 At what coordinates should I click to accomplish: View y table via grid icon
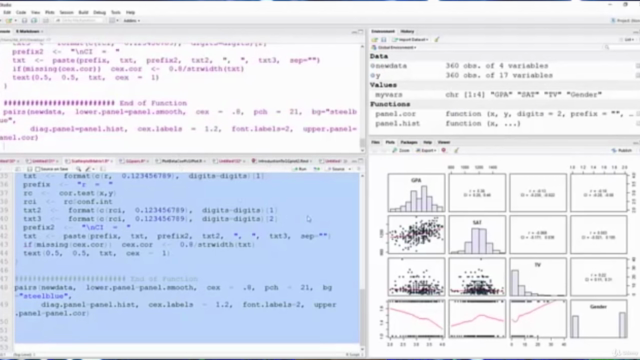click(x=638, y=76)
